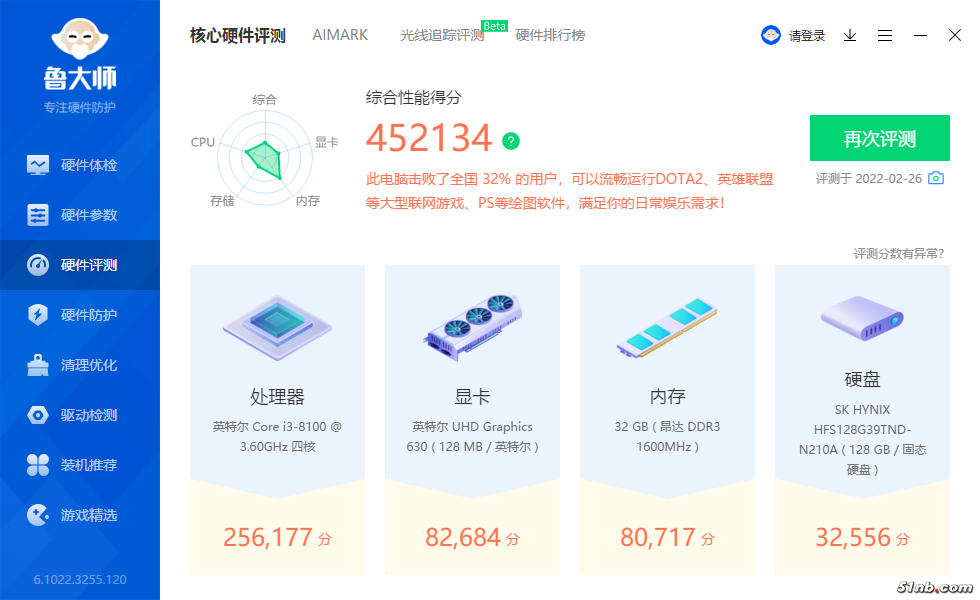Click the 内存 card title
This screenshot has width=980, height=600.
(668, 397)
